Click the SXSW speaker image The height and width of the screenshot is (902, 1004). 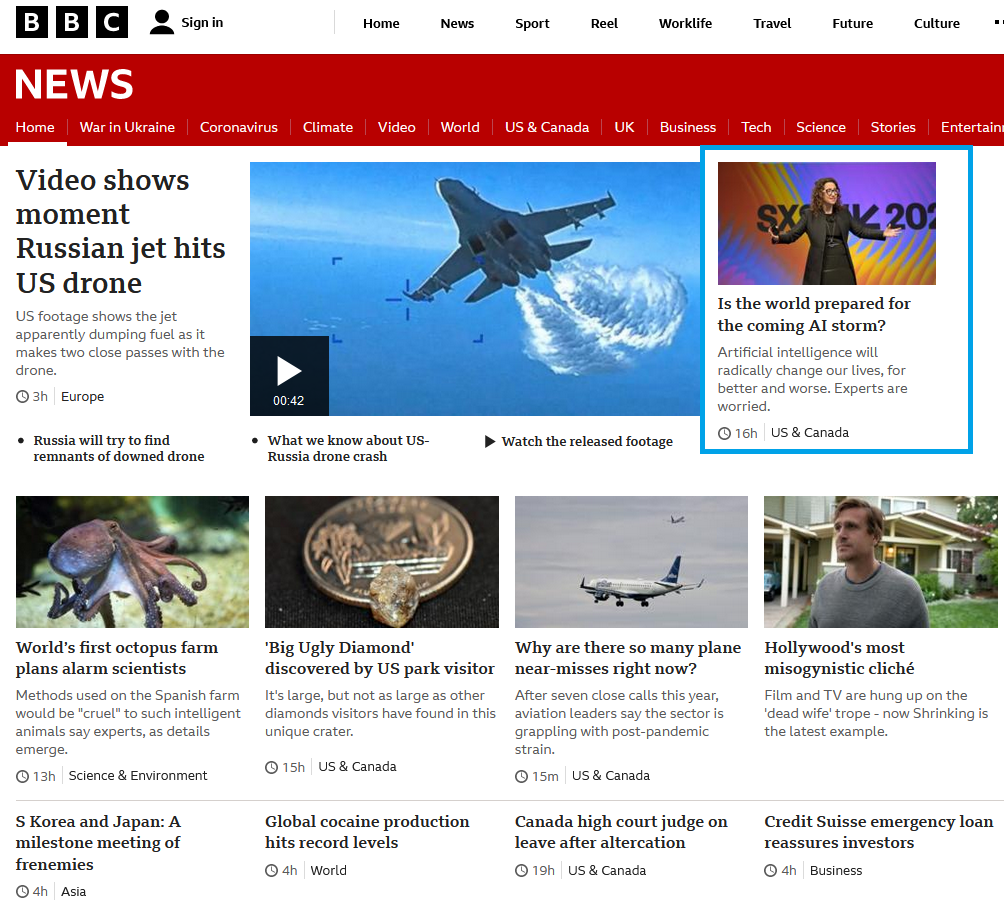tap(827, 223)
